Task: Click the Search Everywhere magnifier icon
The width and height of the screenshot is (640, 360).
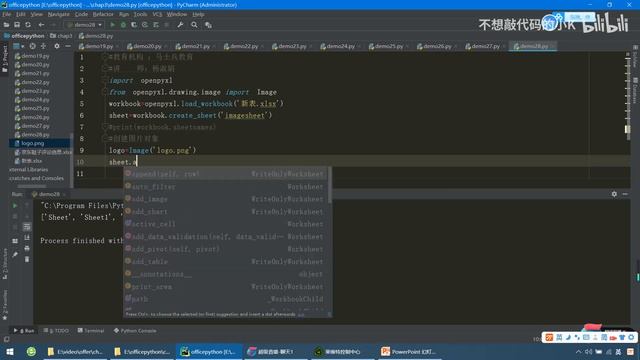Action: [194, 25]
